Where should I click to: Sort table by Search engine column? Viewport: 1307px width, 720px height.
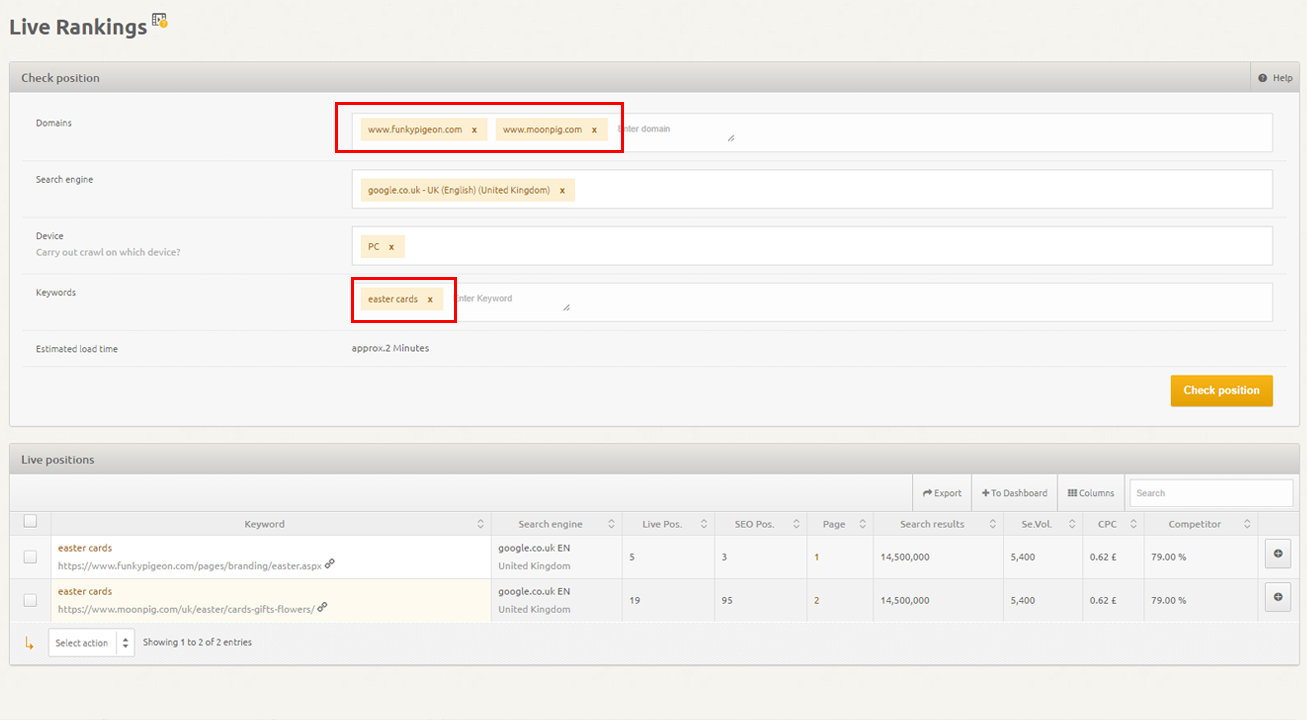(556, 524)
